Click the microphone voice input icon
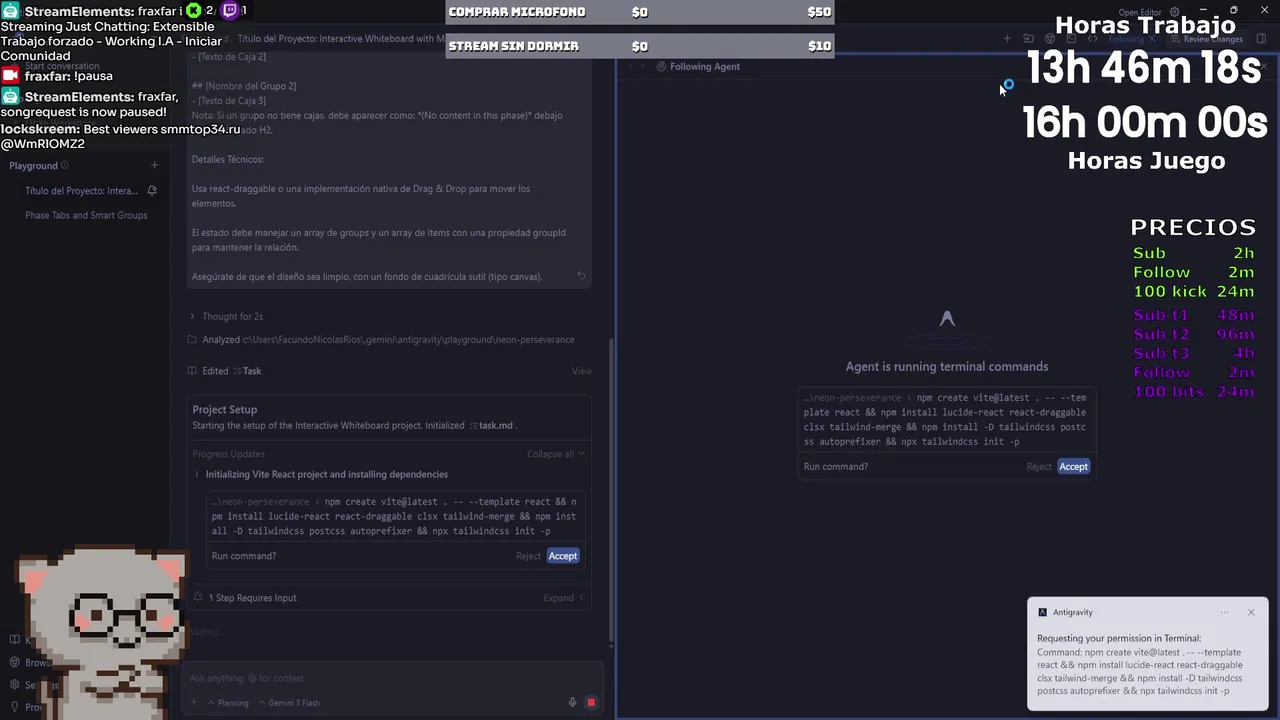1280x720 pixels. [572, 703]
